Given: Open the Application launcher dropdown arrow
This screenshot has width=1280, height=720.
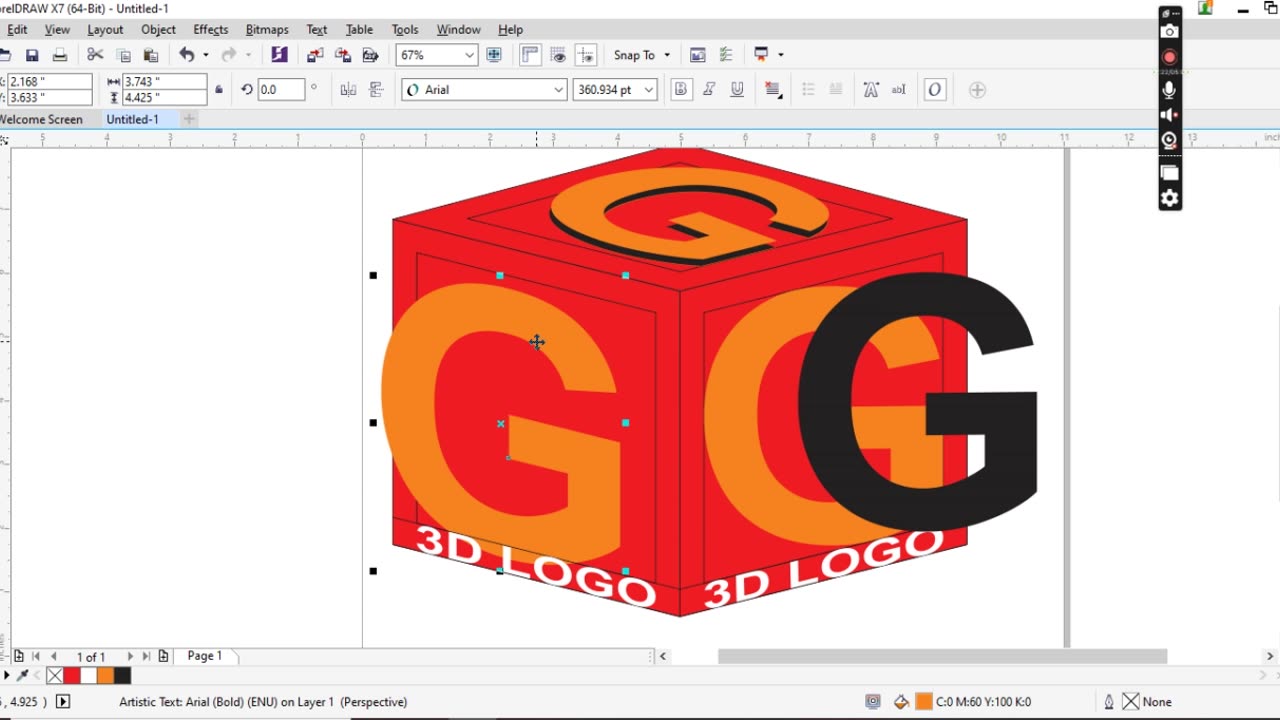Looking at the screenshot, I should (x=781, y=56).
